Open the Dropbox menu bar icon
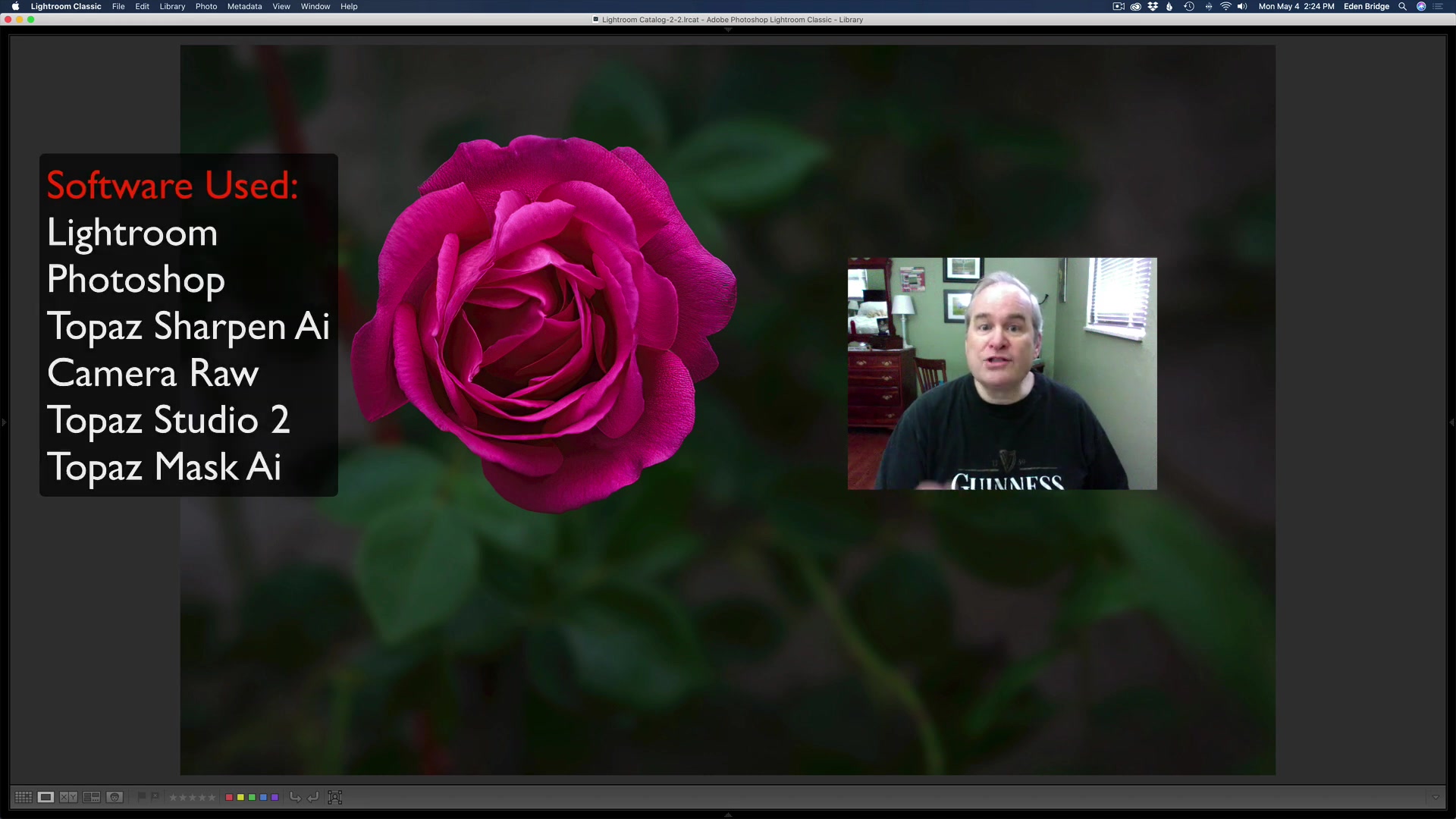 1153,6
